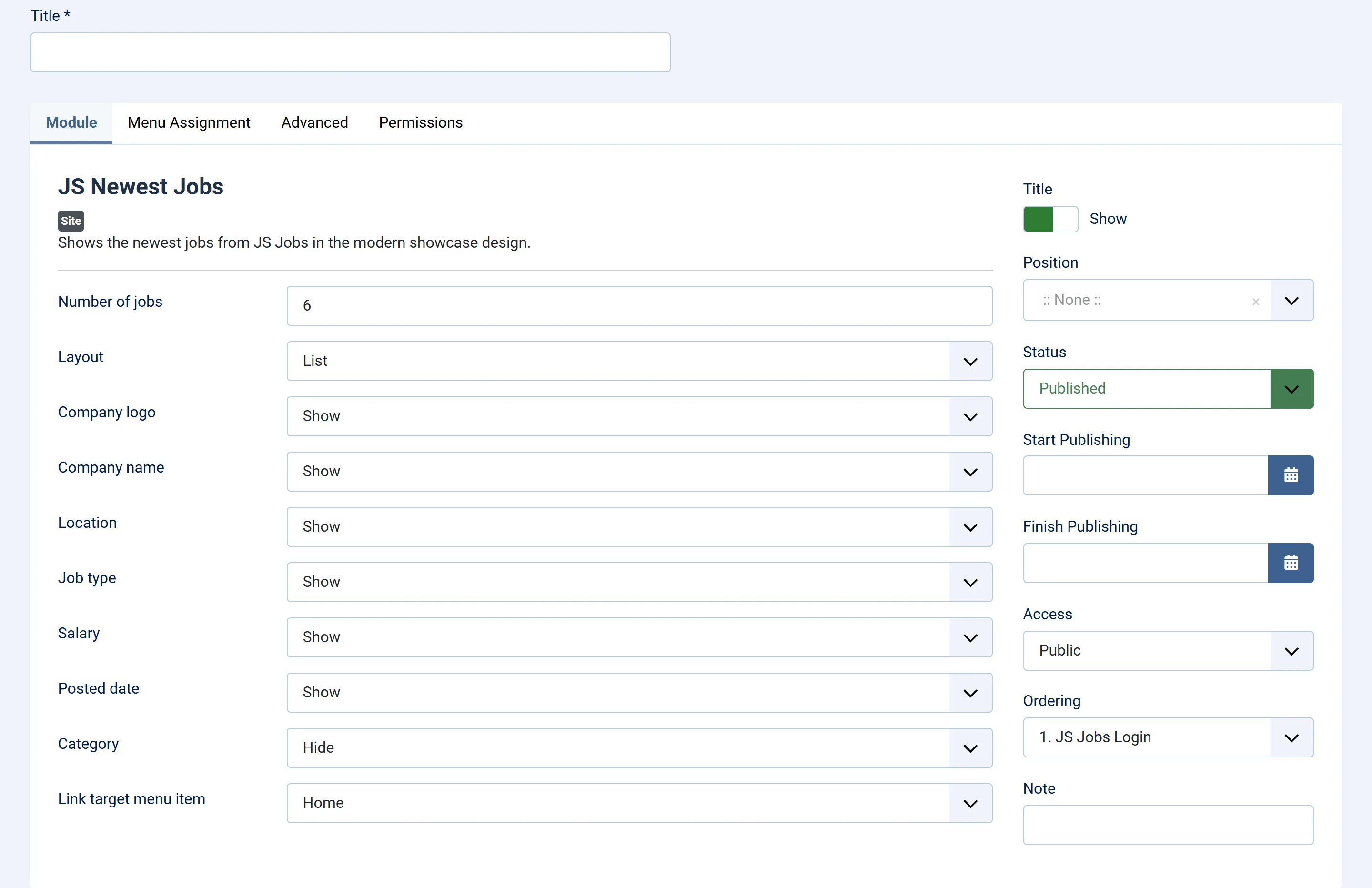Image resolution: width=1372 pixels, height=888 pixels.
Task: Toggle the Title Show switch
Action: 1050,219
